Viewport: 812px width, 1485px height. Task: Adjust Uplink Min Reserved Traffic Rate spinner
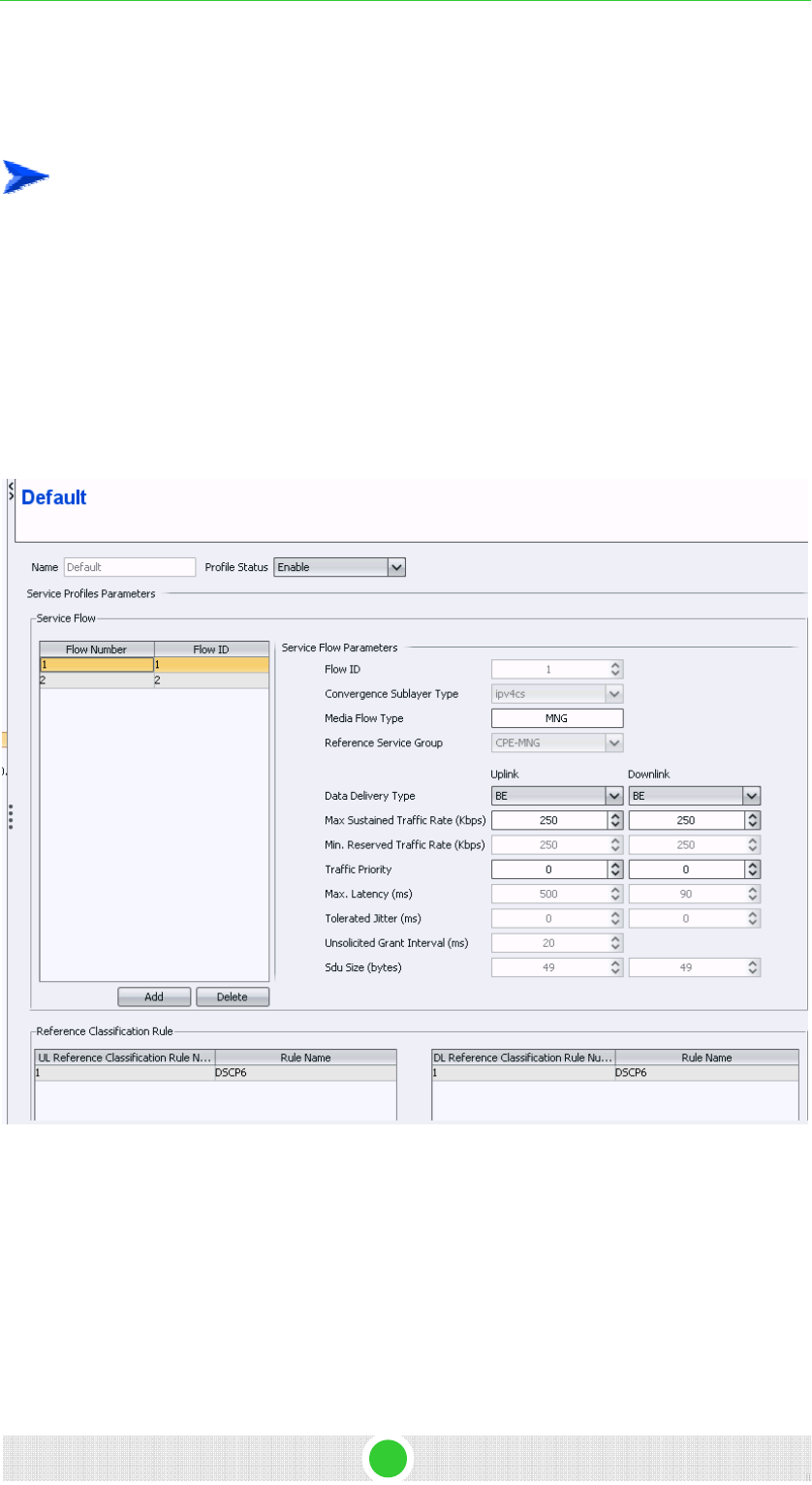[614, 845]
